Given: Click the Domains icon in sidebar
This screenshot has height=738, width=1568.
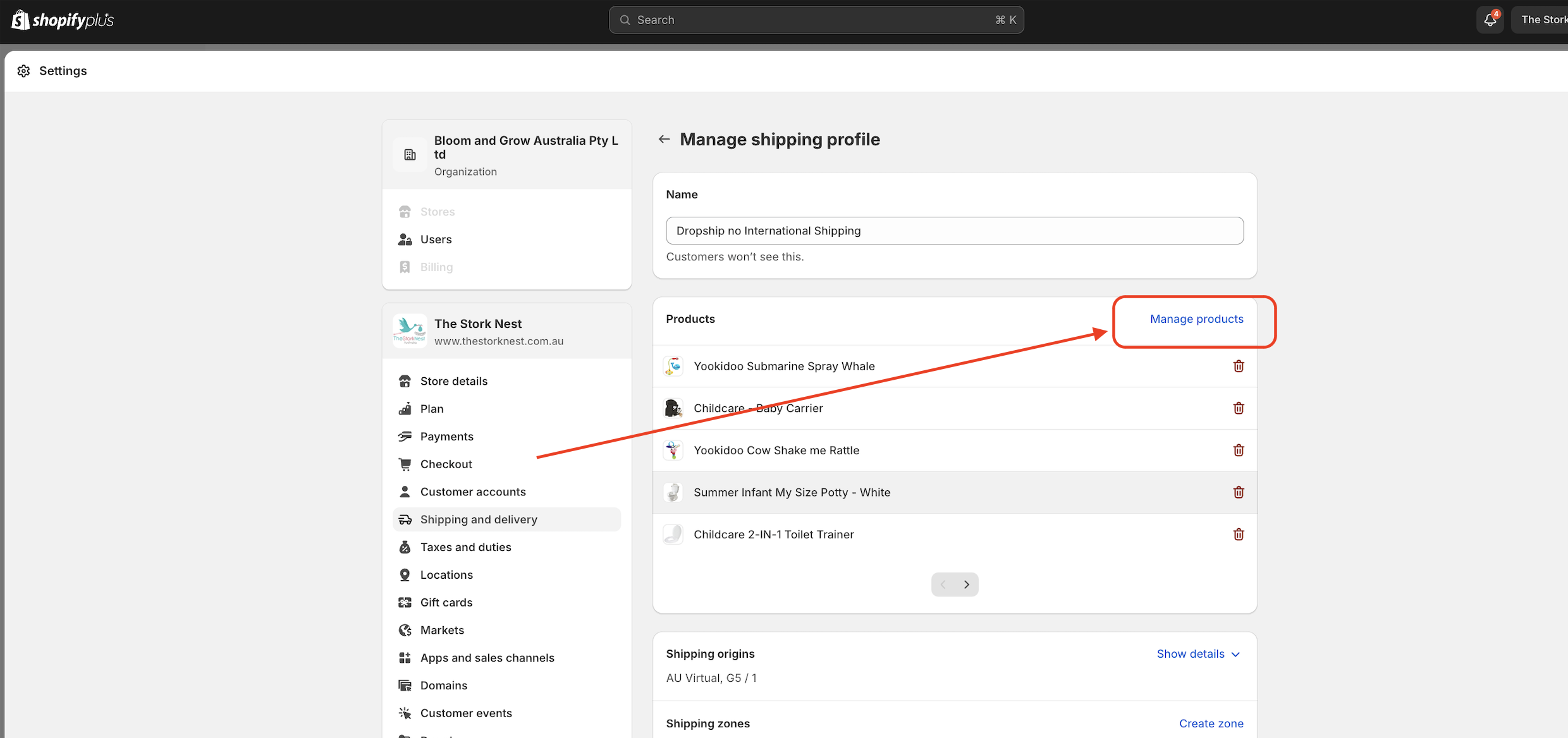Looking at the screenshot, I should tap(405, 686).
